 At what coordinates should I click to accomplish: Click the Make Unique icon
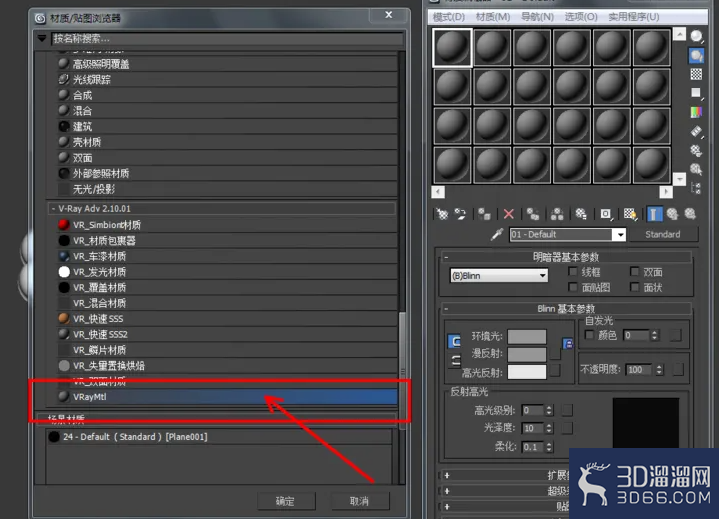tap(557, 214)
